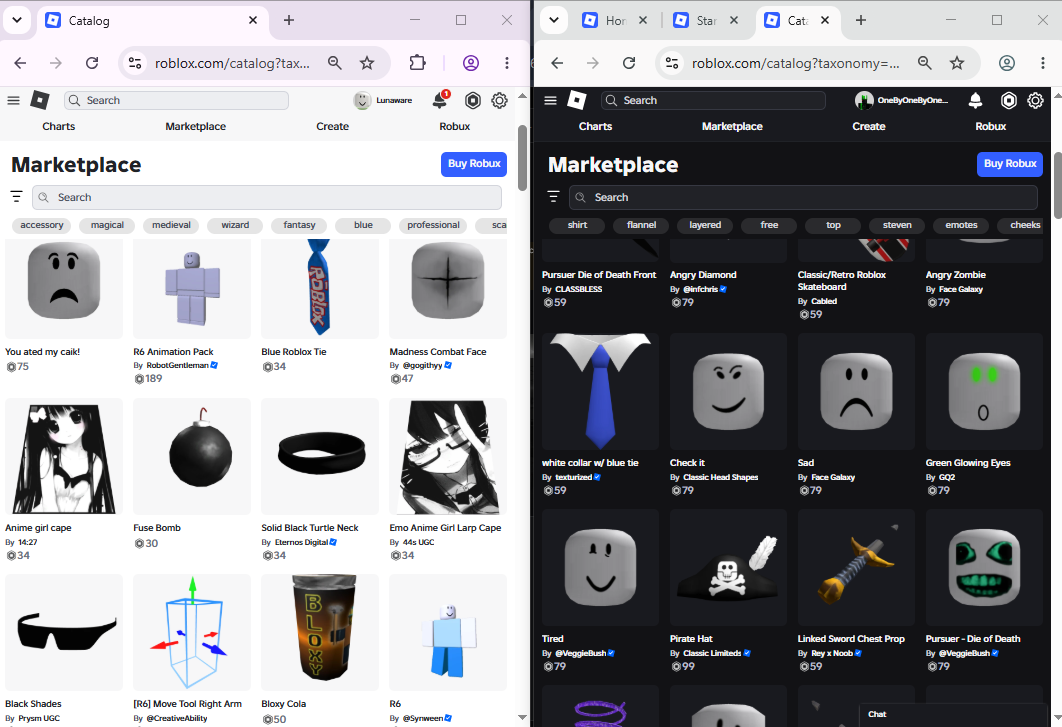
Task: Open settings gear in the light Roblox window
Action: click(499, 100)
